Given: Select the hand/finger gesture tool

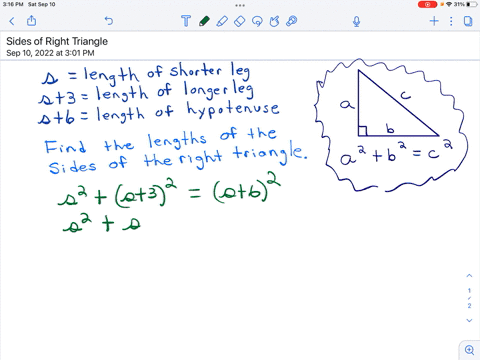Looking at the screenshot, I should (x=274, y=21).
